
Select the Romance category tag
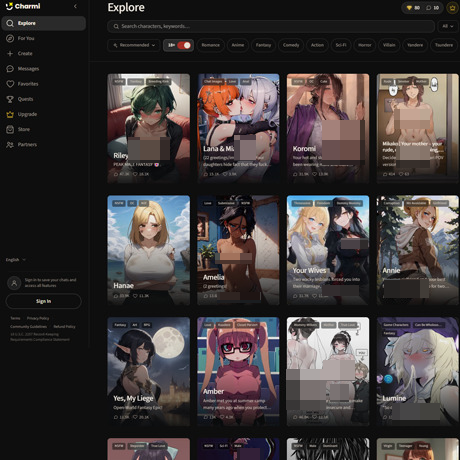point(211,45)
